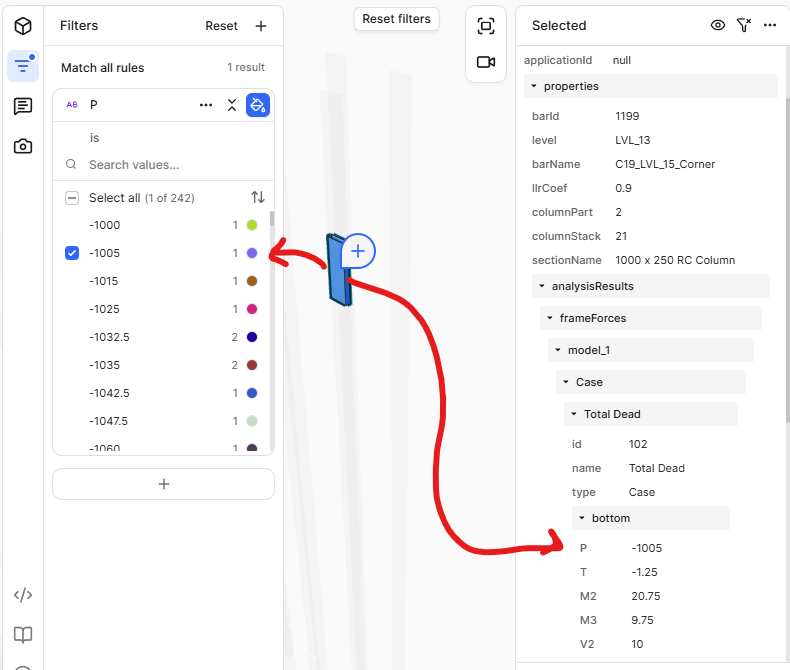Click the video camera view icon
This screenshot has width=790, height=670.
pyautogui.click(x=486, y=62)
